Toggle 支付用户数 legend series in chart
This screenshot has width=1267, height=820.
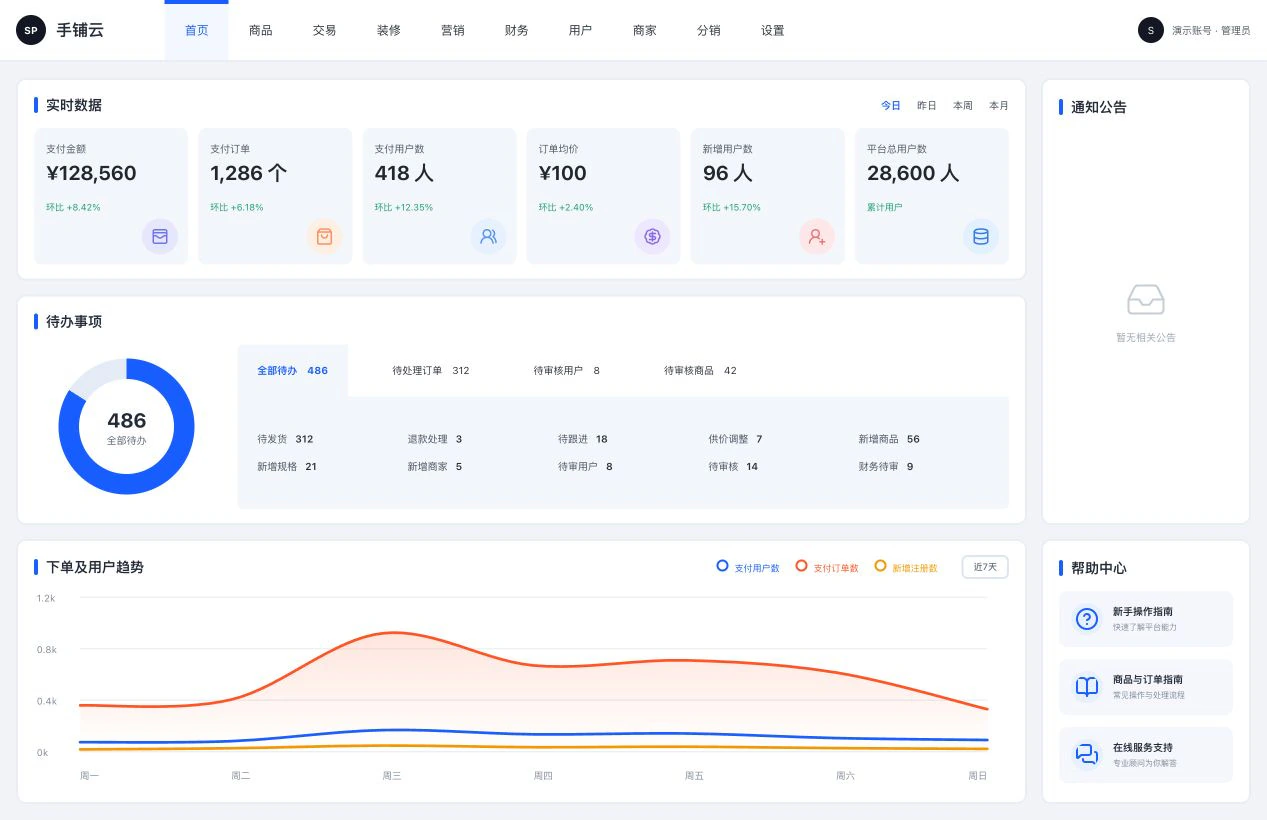click(748, 567)
